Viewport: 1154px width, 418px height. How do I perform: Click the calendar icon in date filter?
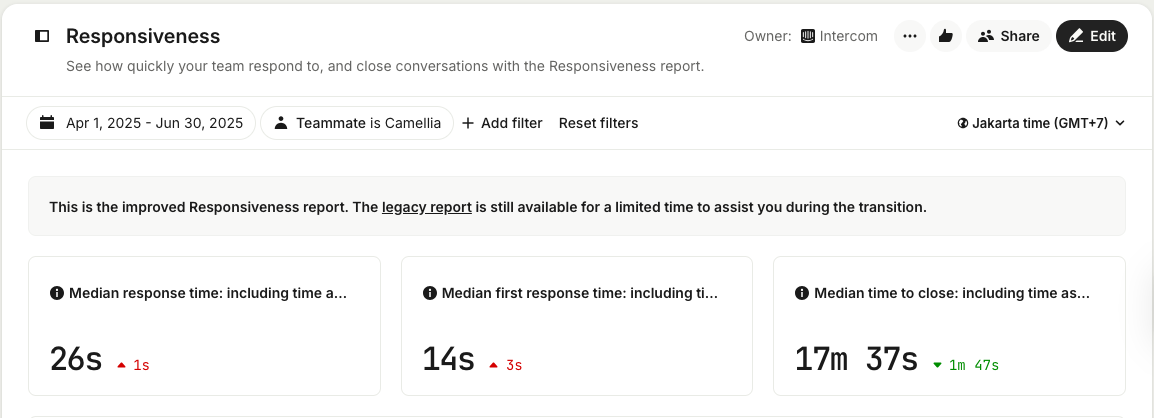pyautogui.click(x=47, y=123)
